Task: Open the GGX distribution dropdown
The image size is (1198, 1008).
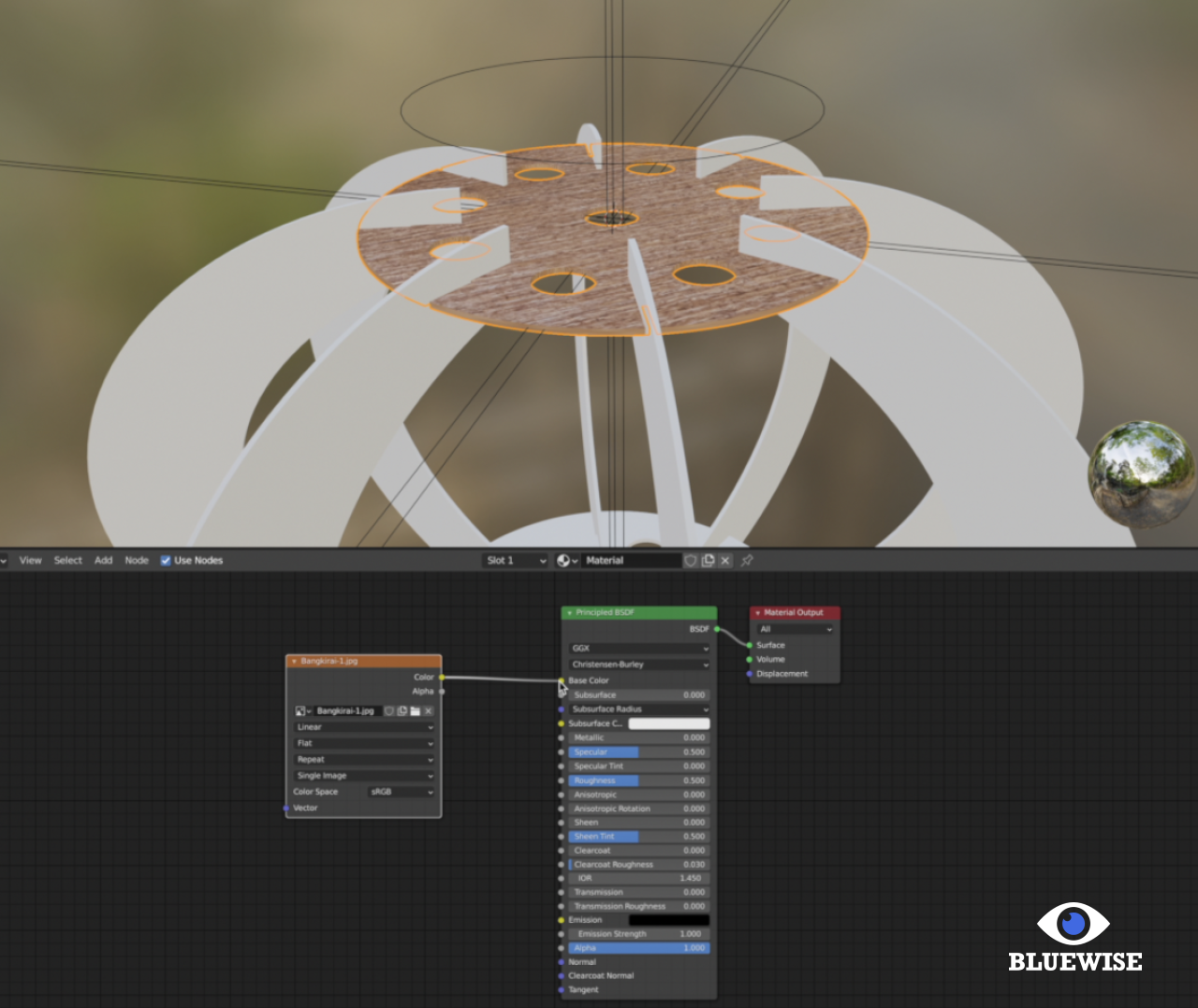Action: pos(639,649)
